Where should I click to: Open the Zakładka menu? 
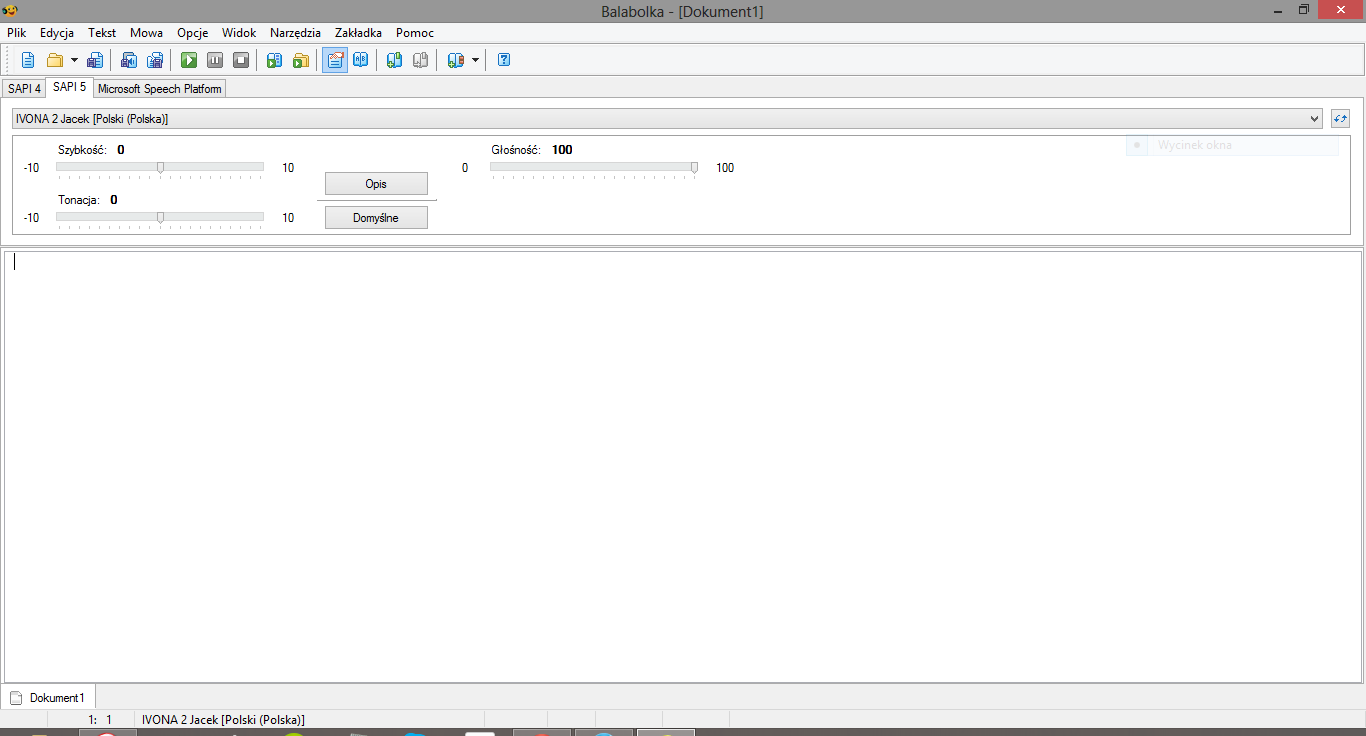[x=358, y=33]
